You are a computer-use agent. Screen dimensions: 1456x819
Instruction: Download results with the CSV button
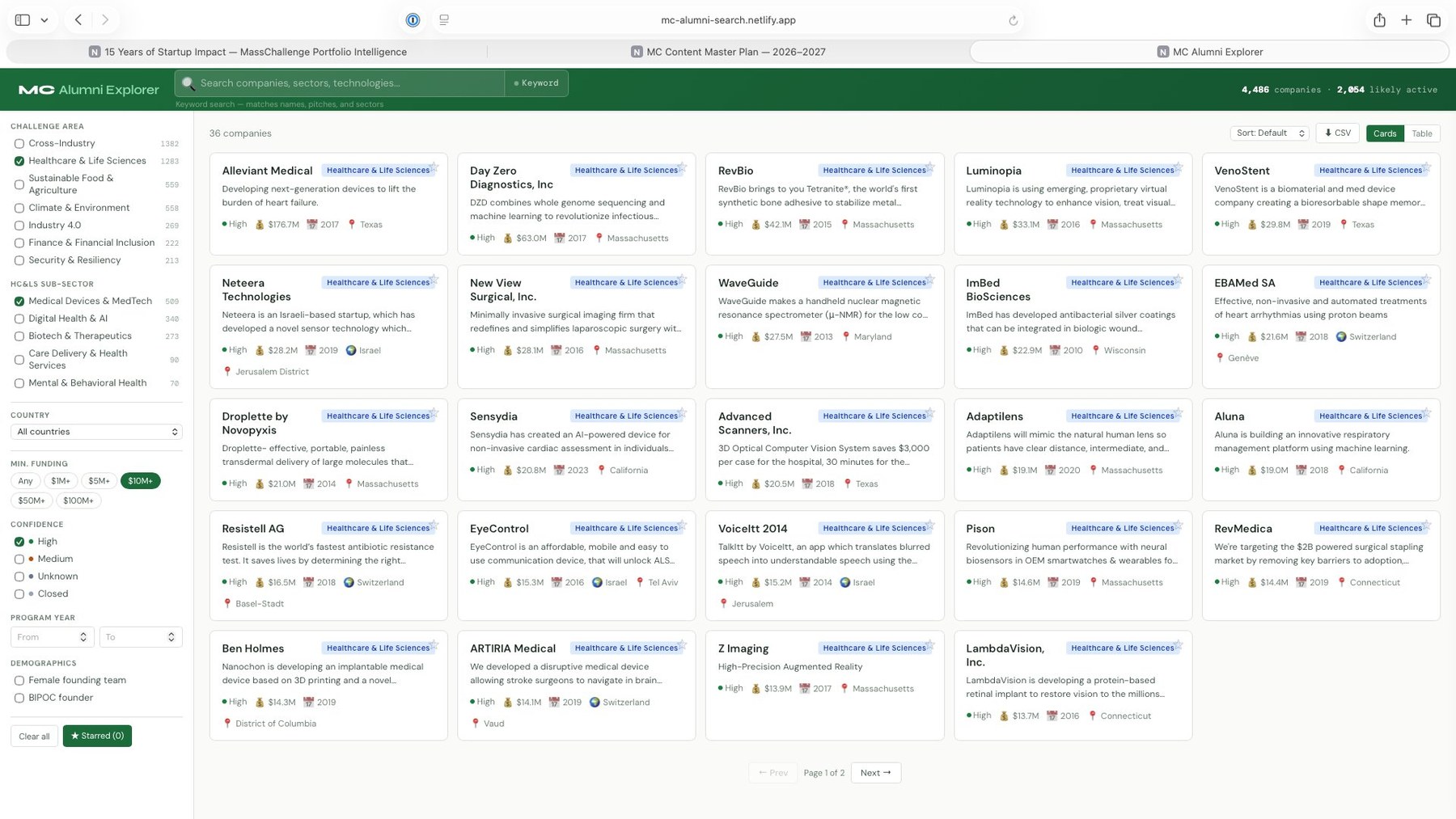click(1337, 133)
